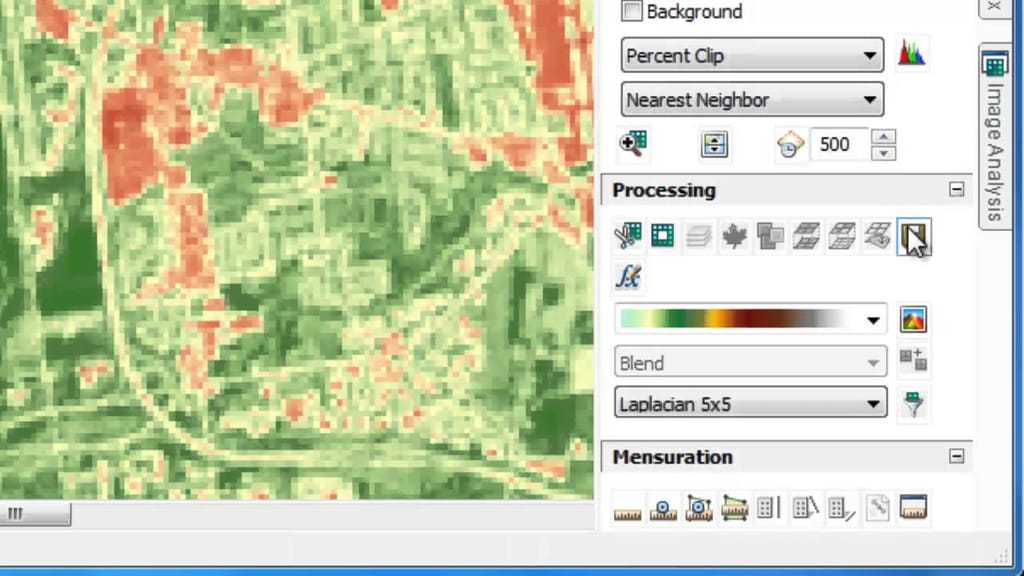
Task: Open the Swipe Layer tool
Action: (x=913, y=237)
